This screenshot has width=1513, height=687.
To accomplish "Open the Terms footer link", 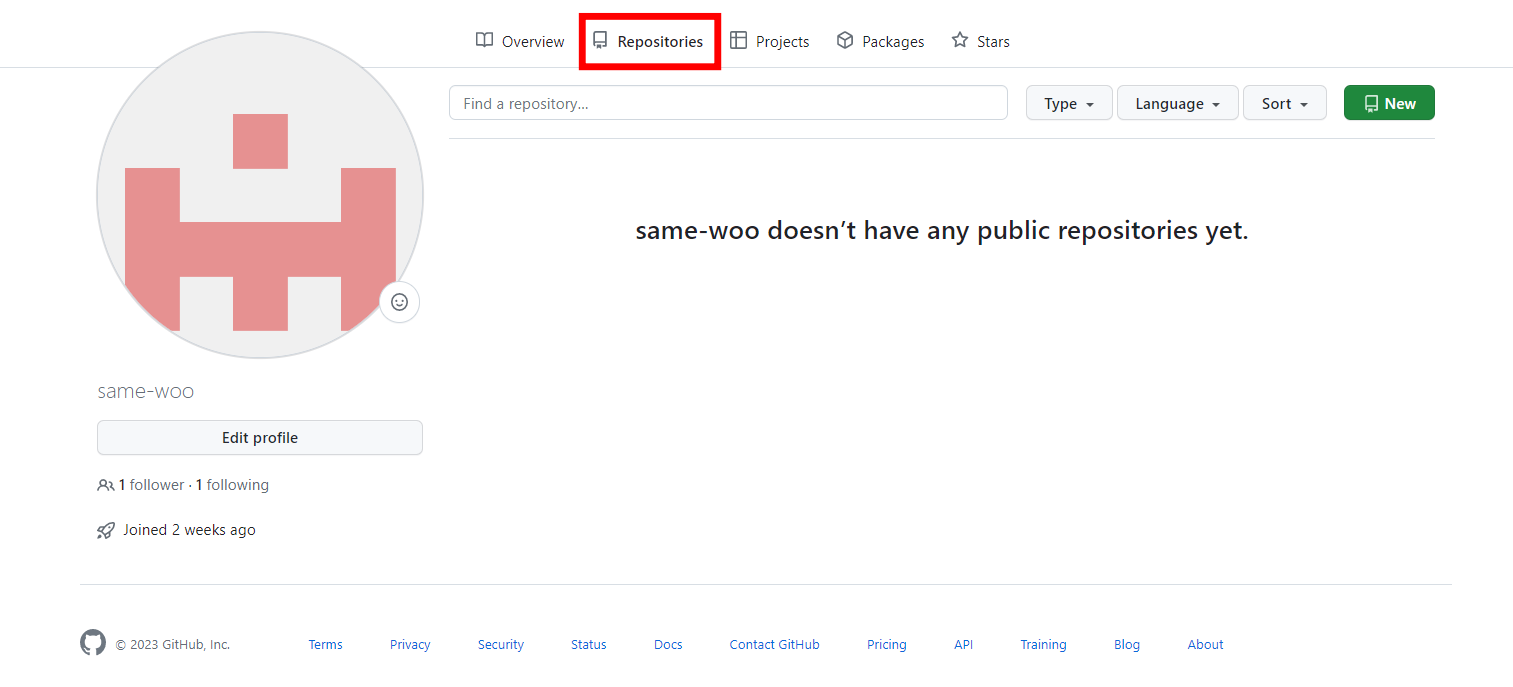I will [x=325, y=645].
